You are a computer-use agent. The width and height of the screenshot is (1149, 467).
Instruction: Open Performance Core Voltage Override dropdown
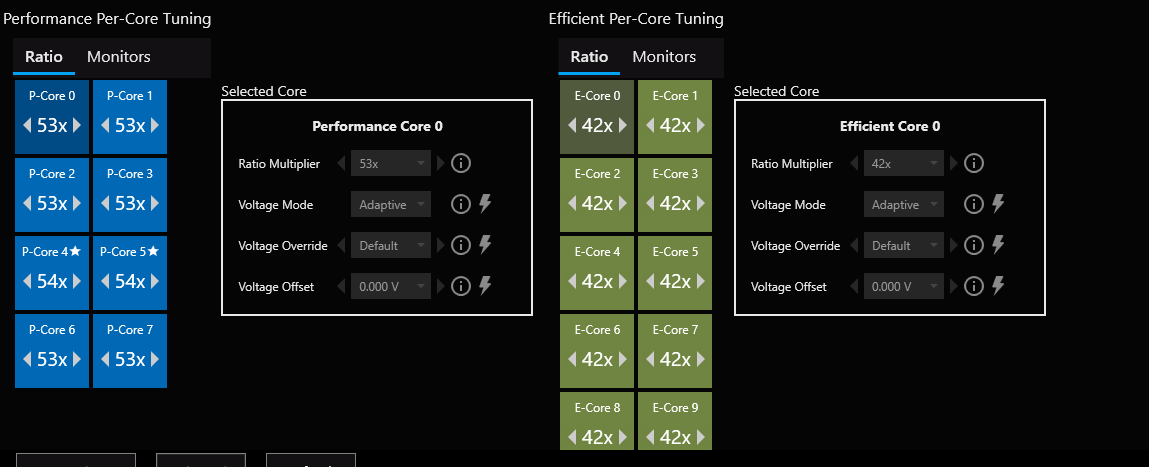point(391,246)
